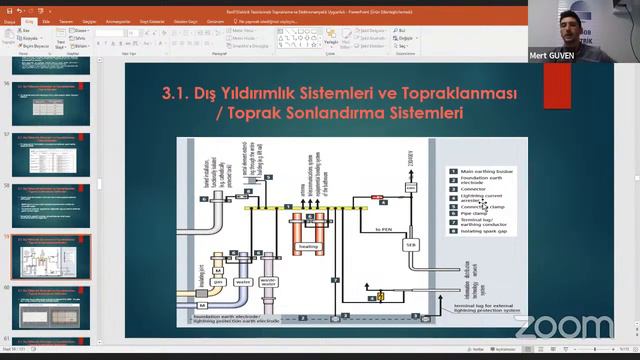This screenshot has height=360, width=640.
Task: Open the Görünüm ribbon tab
Action: pyautogui.click(x=215, y=22)
